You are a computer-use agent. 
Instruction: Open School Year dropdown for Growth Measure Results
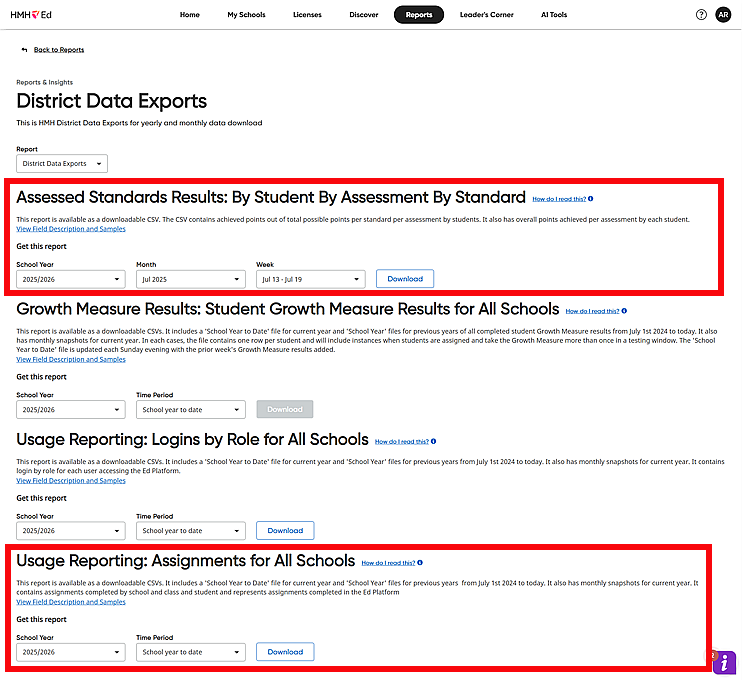(71, 410)
